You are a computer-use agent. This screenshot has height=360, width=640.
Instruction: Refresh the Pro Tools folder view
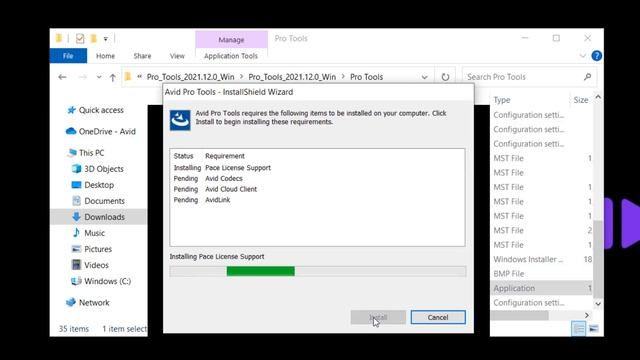click(x=445, y=77)
